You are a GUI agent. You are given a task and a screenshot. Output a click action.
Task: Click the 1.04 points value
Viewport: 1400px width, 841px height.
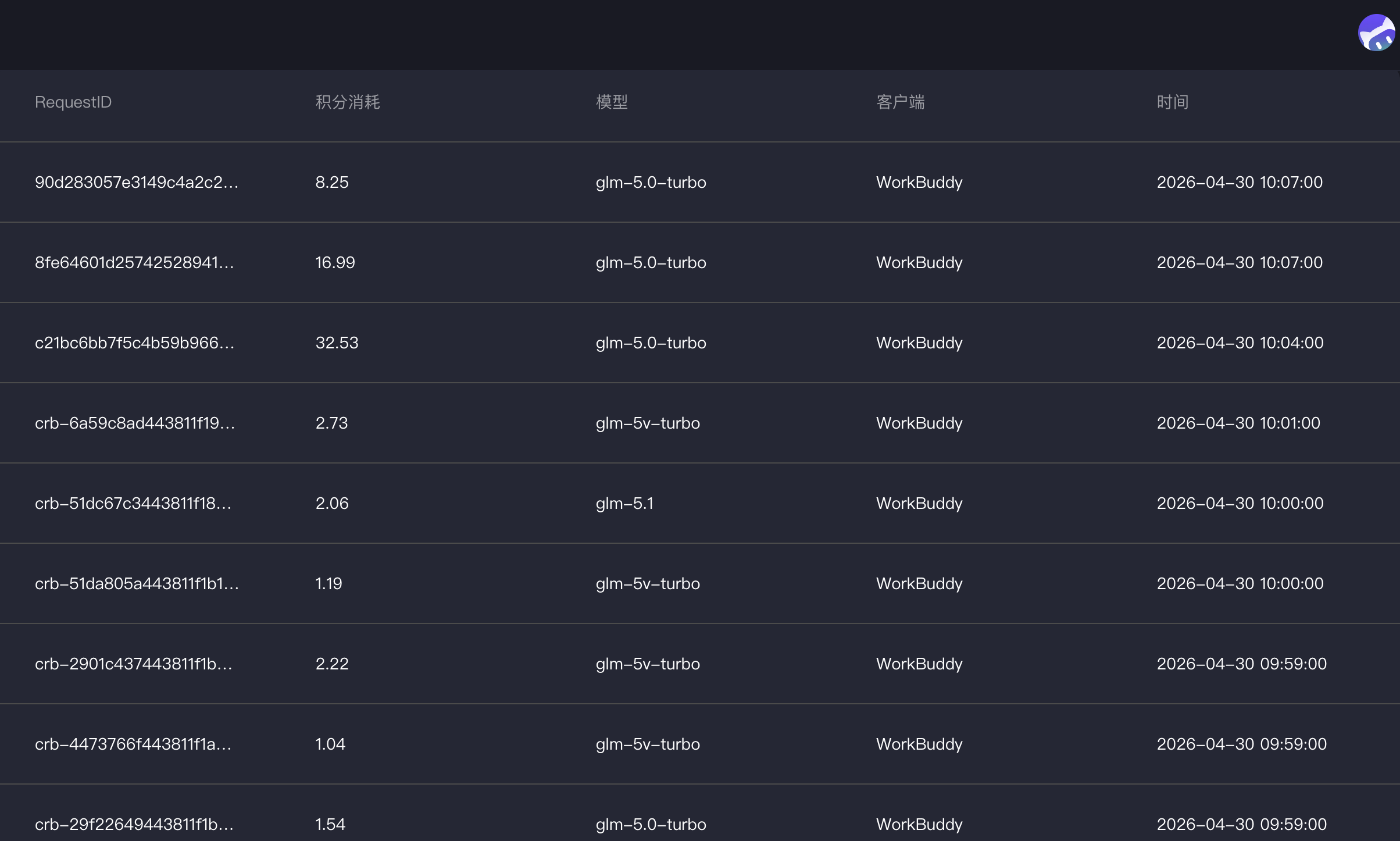330,744
